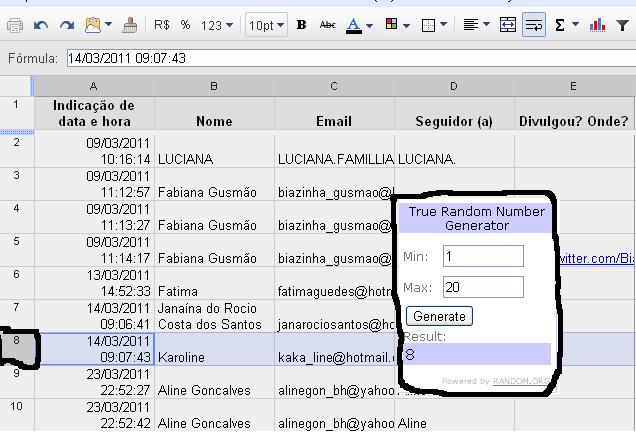The image size is (636, 432).
Task: Expand background color dropdown arrow
Action: coord(406,26)
